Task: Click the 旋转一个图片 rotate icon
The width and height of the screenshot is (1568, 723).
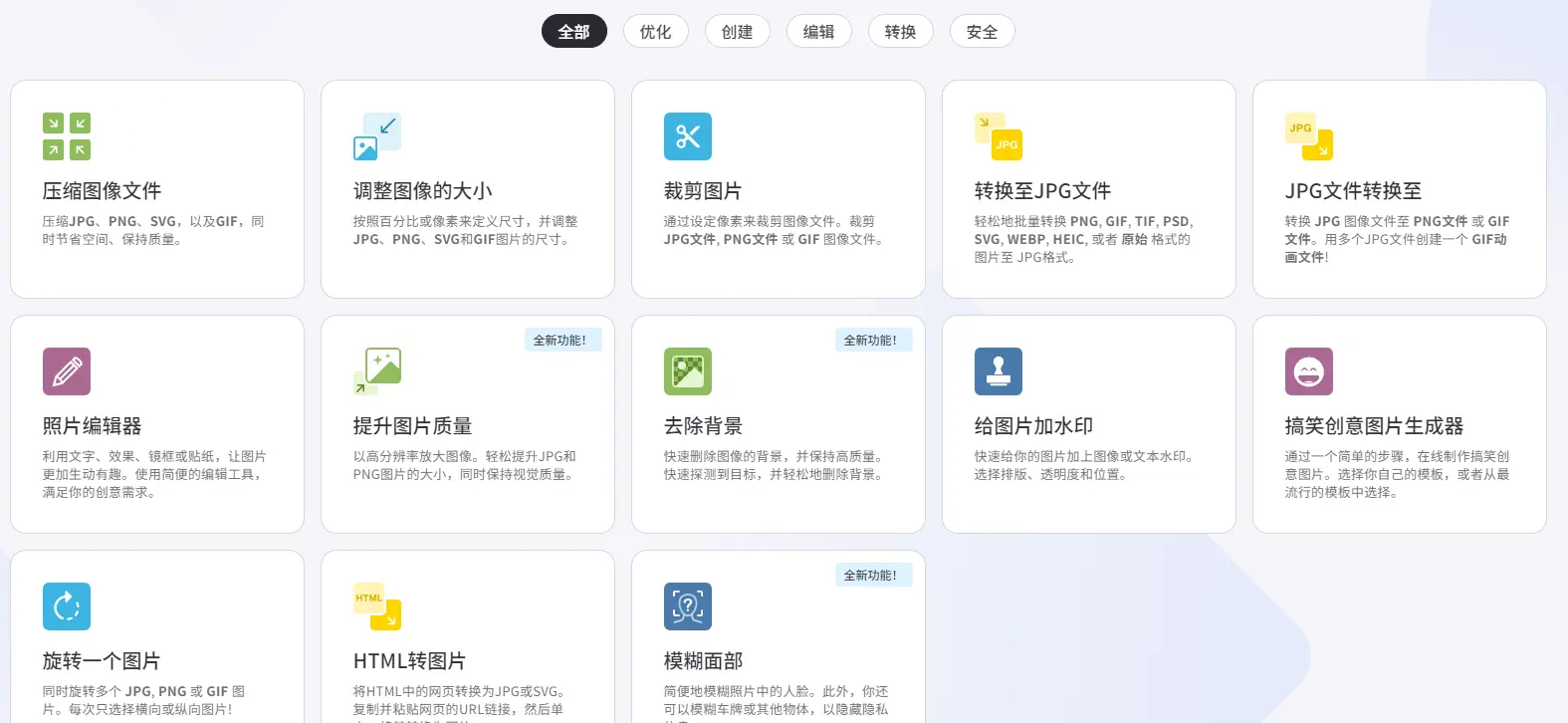Action: click(x=67, y=606)
